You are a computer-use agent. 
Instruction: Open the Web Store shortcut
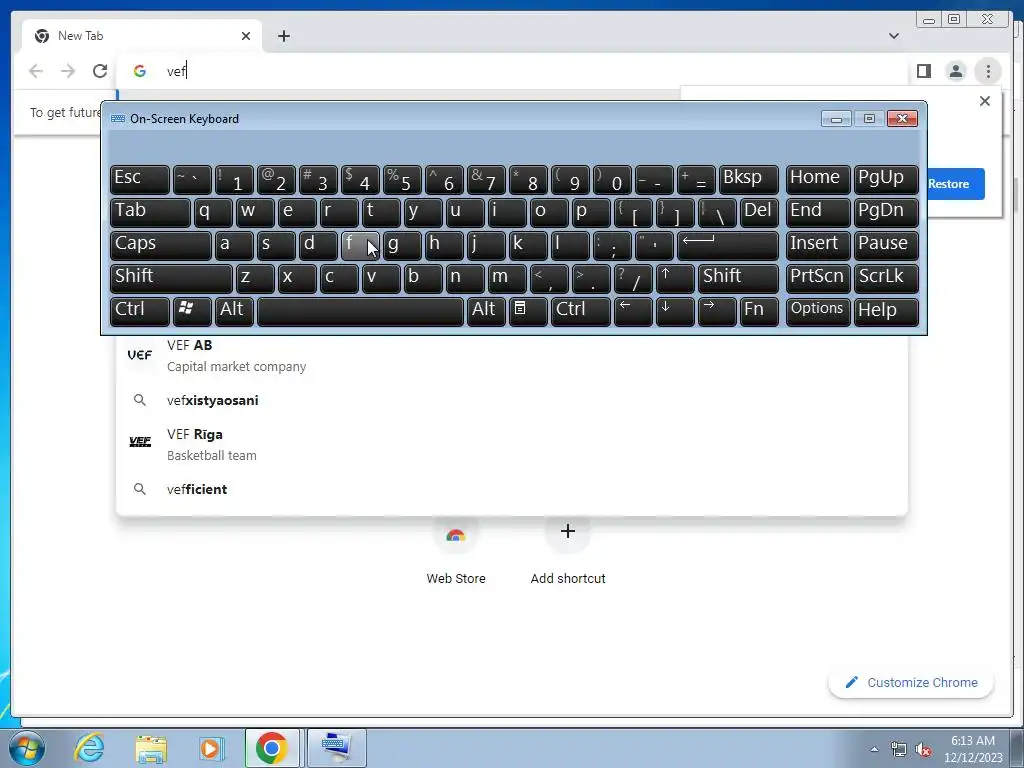456,551
